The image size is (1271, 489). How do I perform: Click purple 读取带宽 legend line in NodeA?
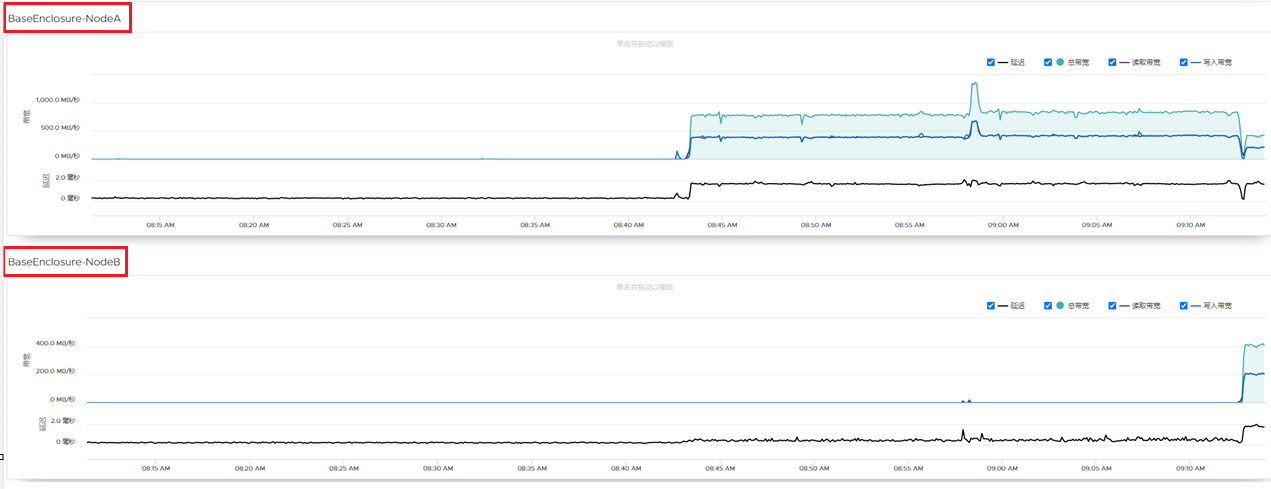pos(1124,62)
